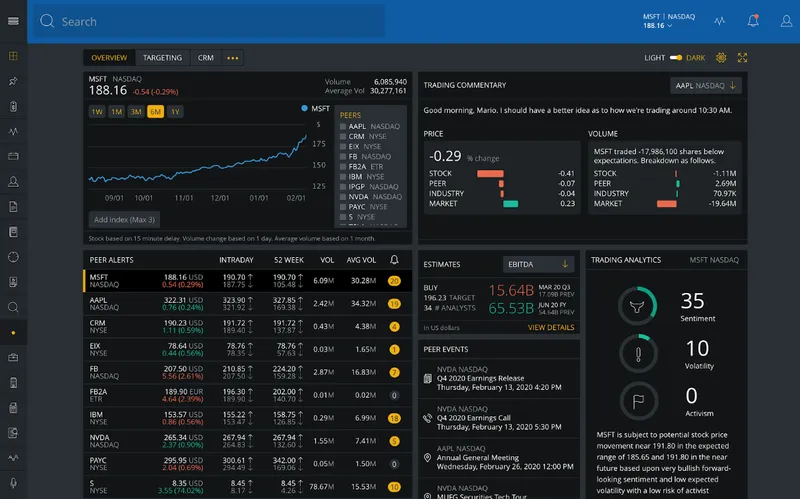Open the person contact icon in sidebar
Screen dimensions: 800x499
pos(13,182)
